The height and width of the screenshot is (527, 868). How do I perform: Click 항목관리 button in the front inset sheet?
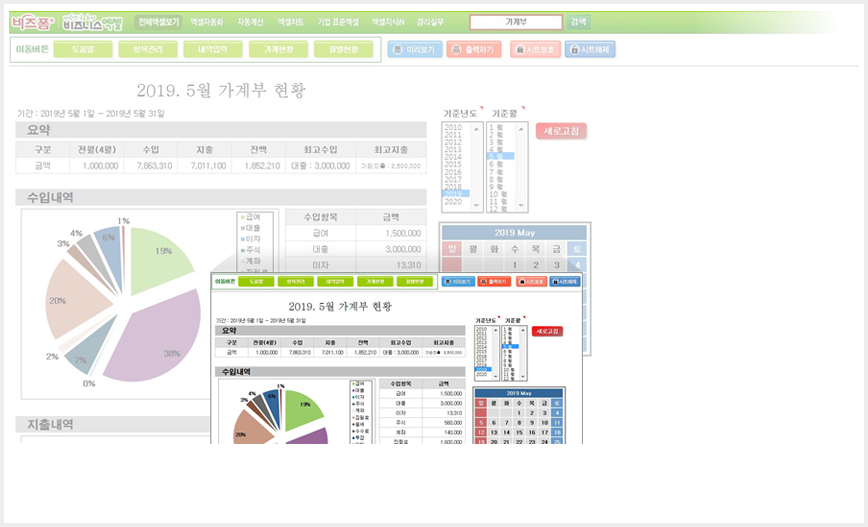coord(296,282)
